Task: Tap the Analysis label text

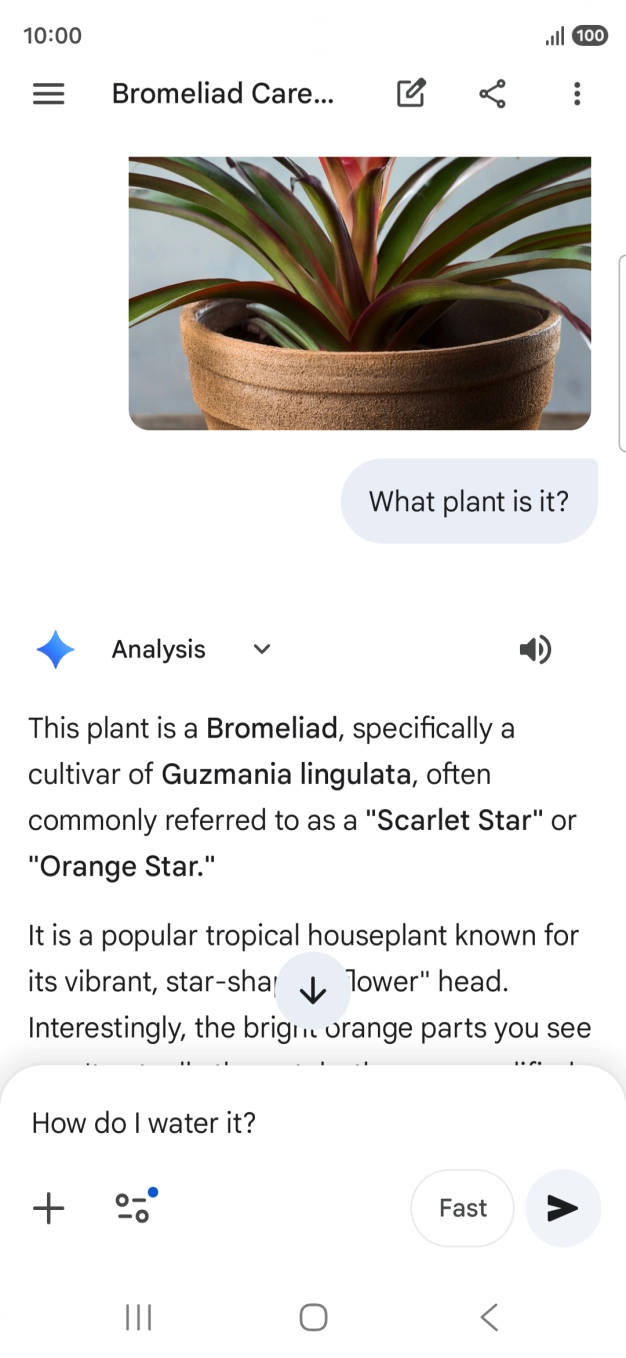Action: point(158,650)
